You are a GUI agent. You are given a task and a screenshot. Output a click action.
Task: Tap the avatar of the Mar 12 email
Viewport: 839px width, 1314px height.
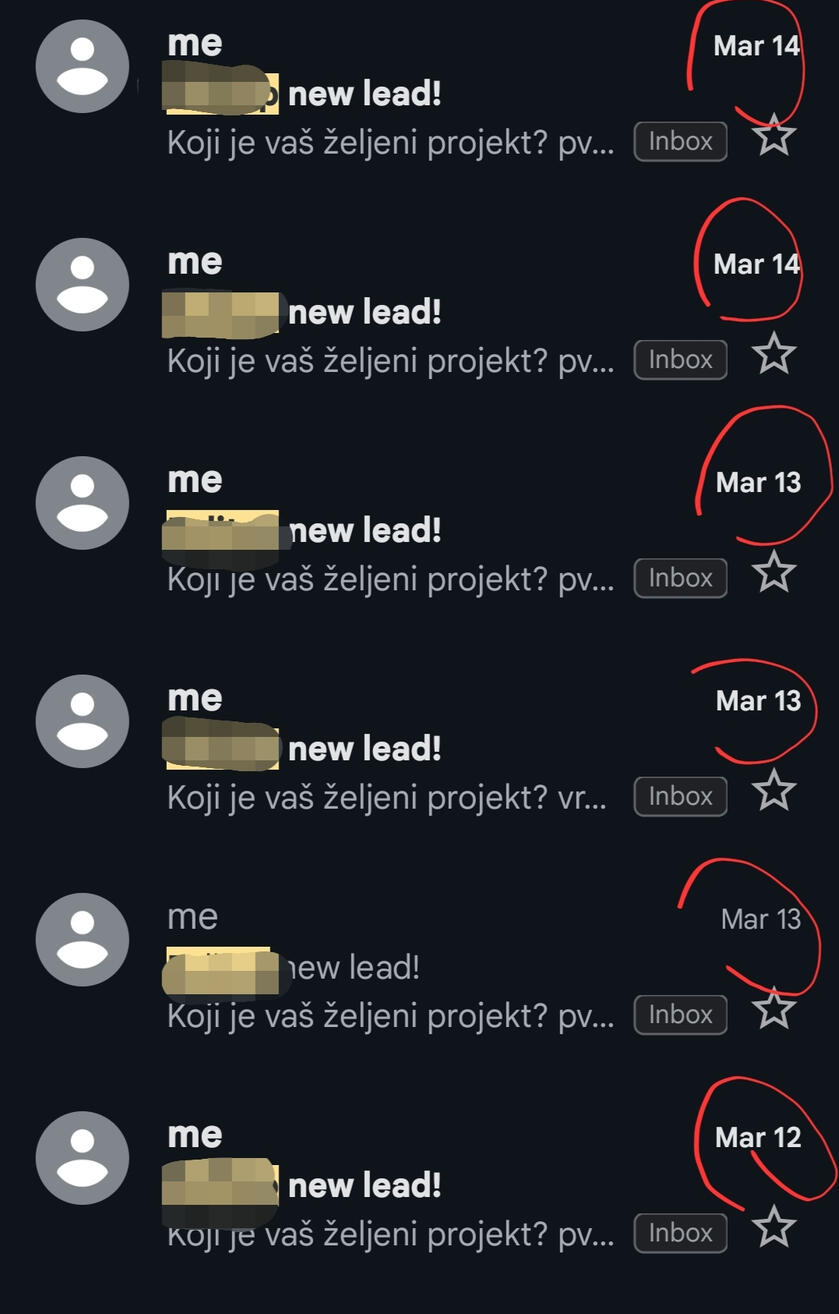(x=82, y=1158)
